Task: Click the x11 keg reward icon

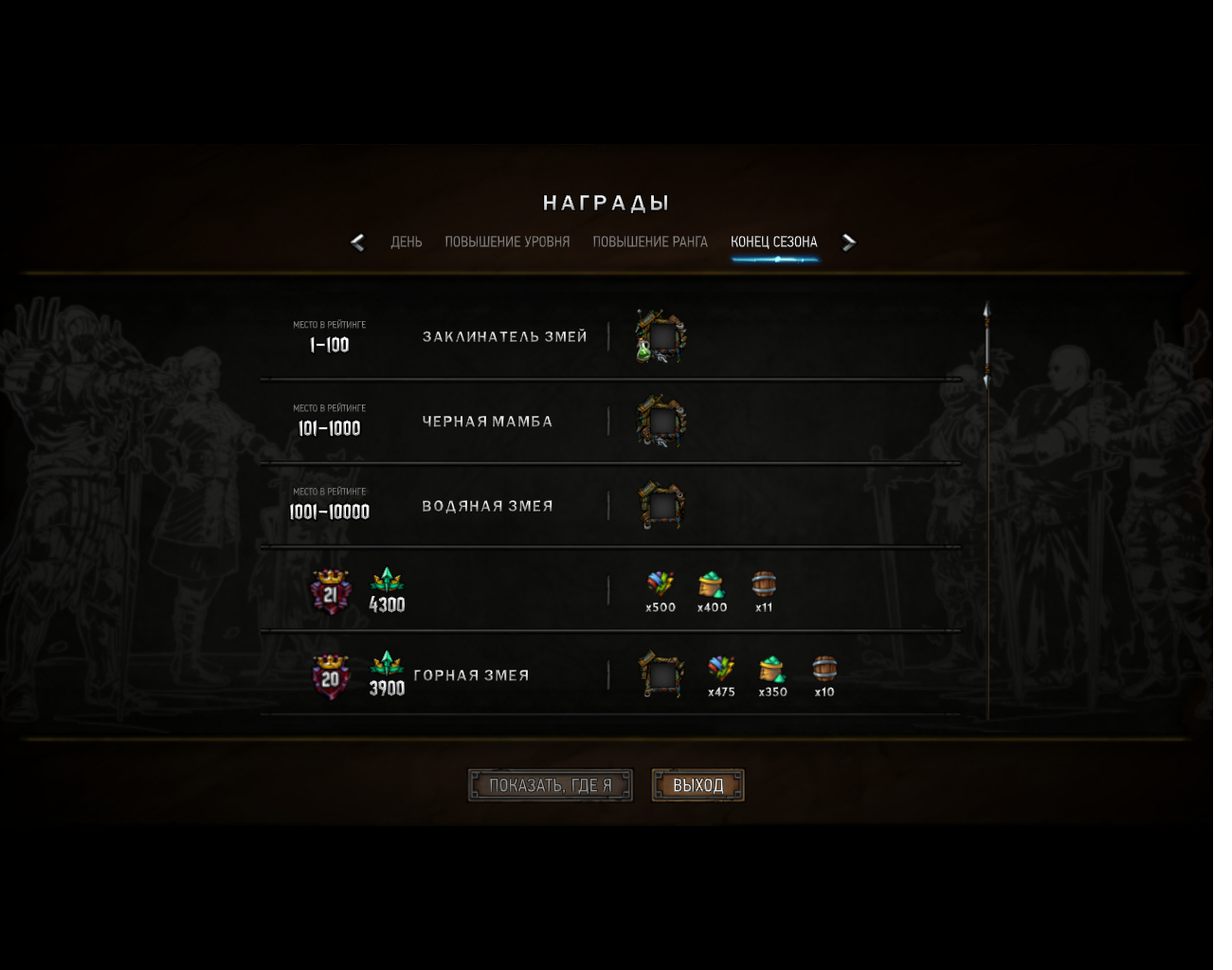Action: (764, 584)
